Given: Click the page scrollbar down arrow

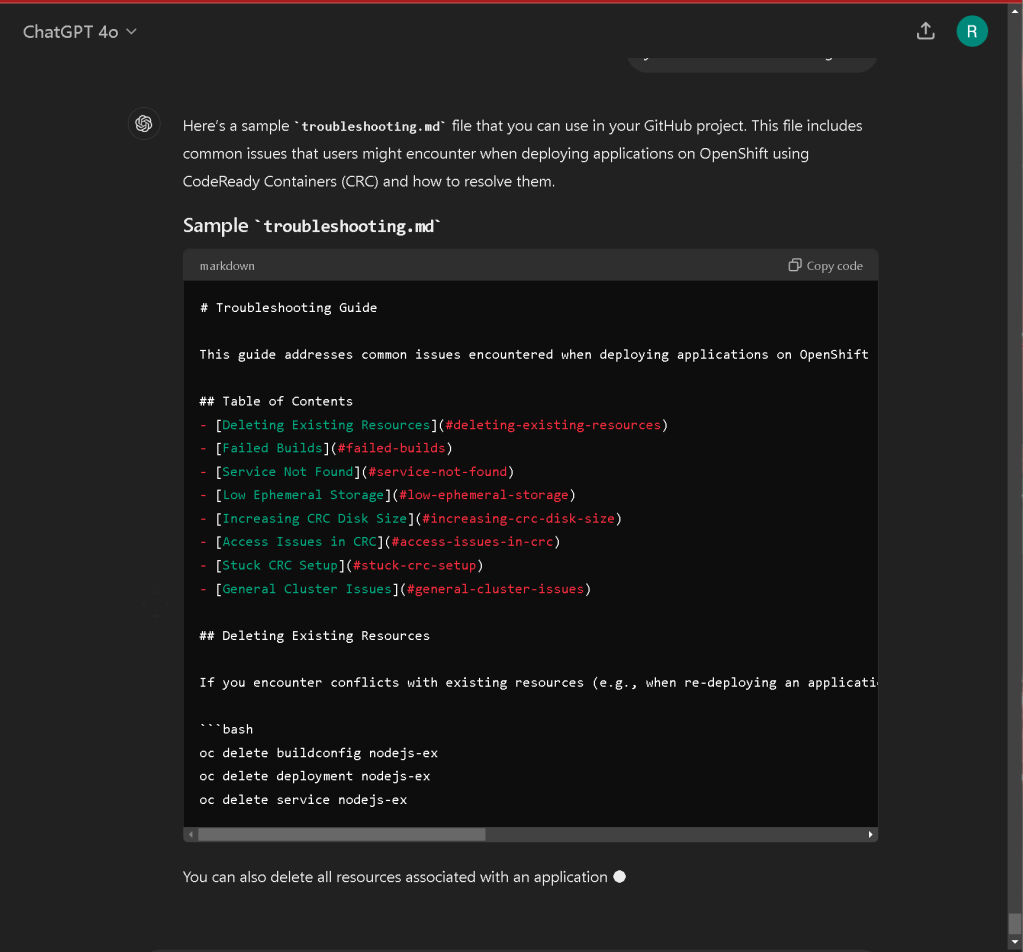Looking at the screenshot, I should (1015, 942).
